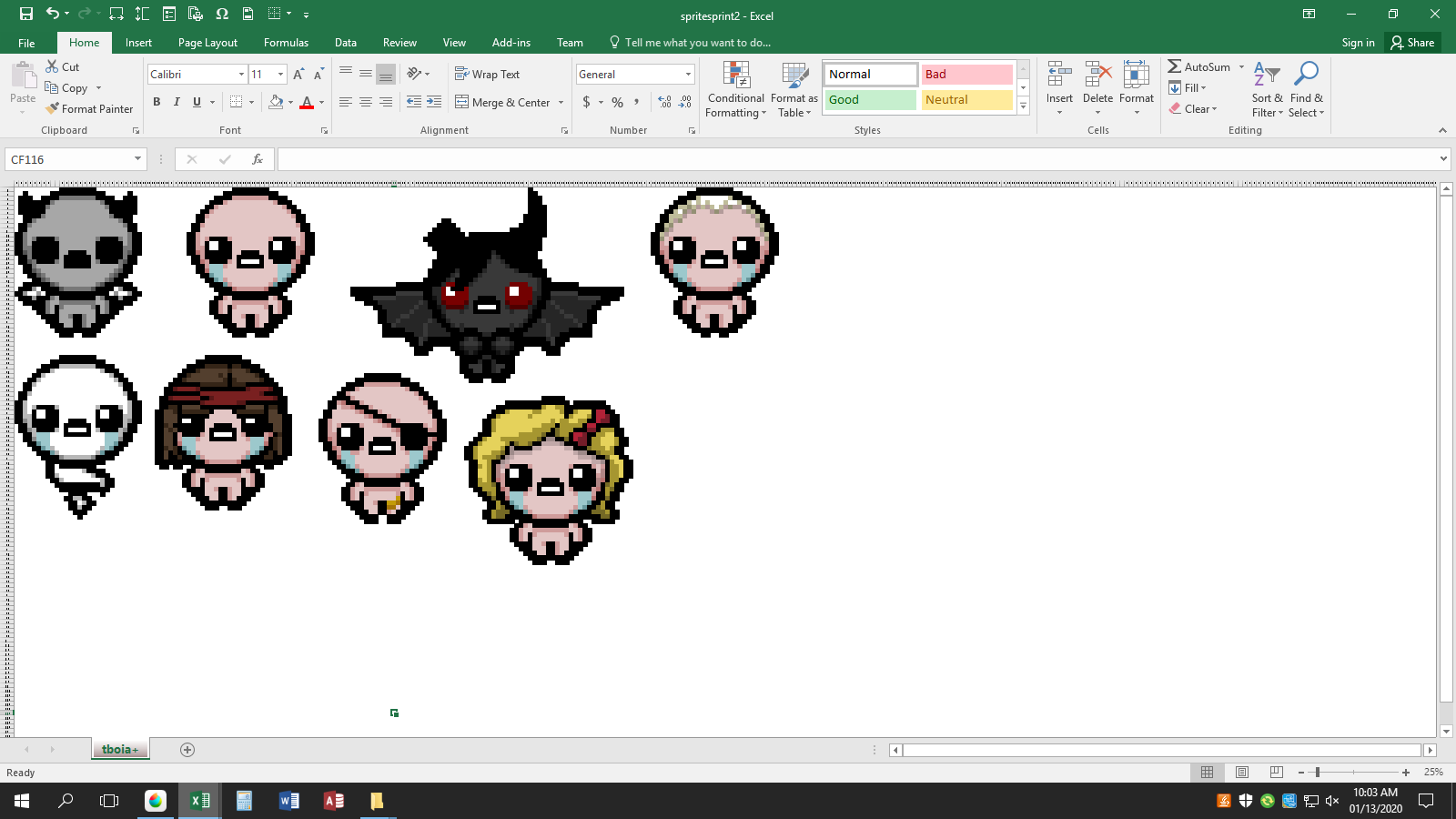
Task: Adjust the zoom slider handle
Action: [x=1318, y=772]
